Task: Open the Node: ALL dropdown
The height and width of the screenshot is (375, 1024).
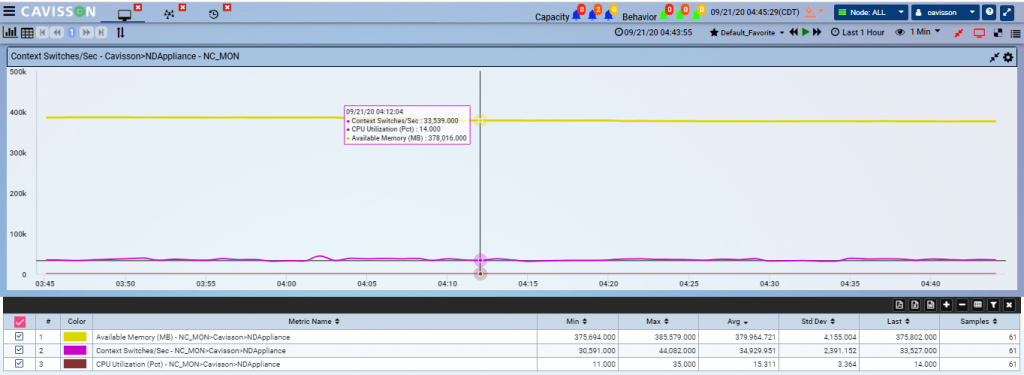Action: point(871,12)
